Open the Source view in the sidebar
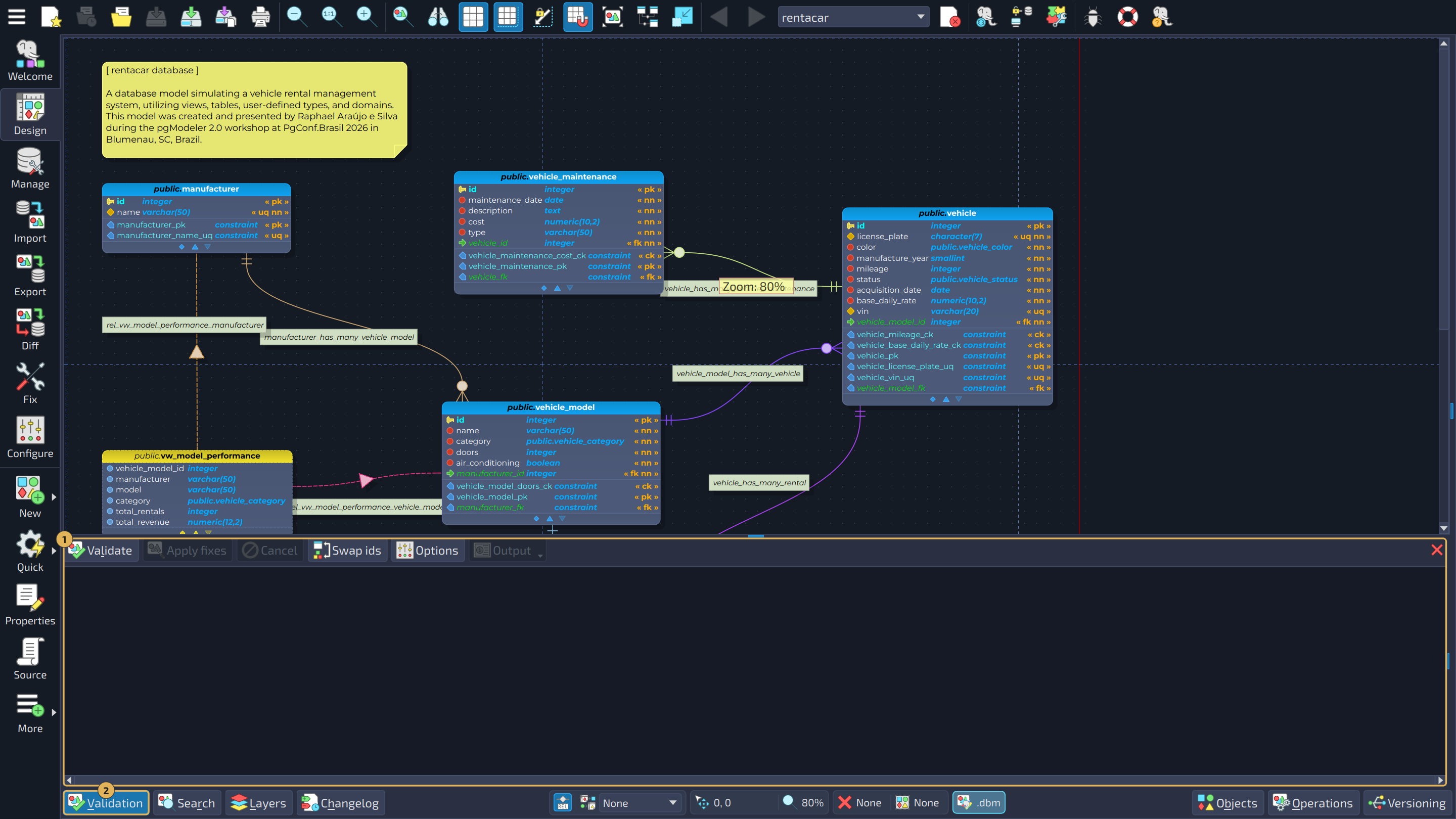Screen dimensions: 1456x819 (x=30, y=659)
